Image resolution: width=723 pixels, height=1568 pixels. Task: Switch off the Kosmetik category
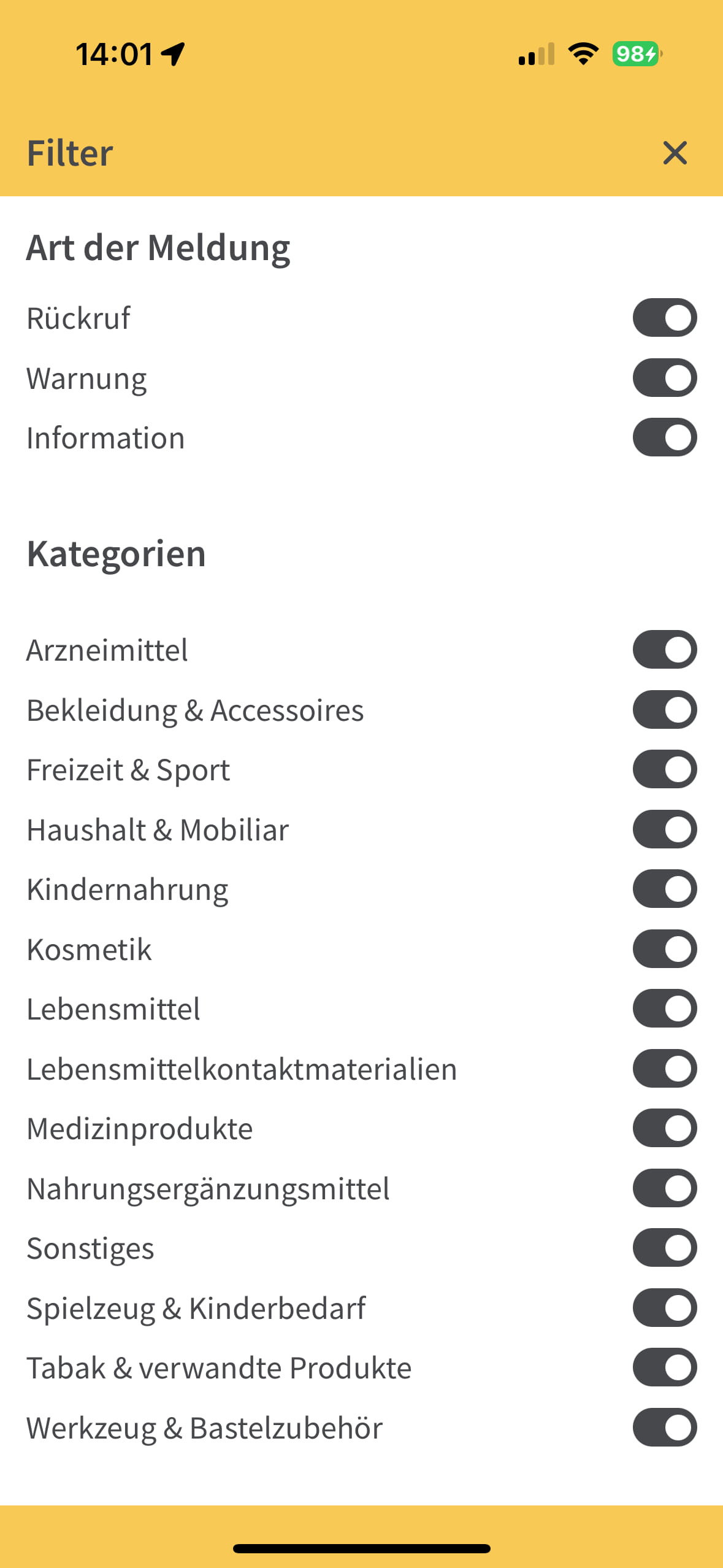665,949
